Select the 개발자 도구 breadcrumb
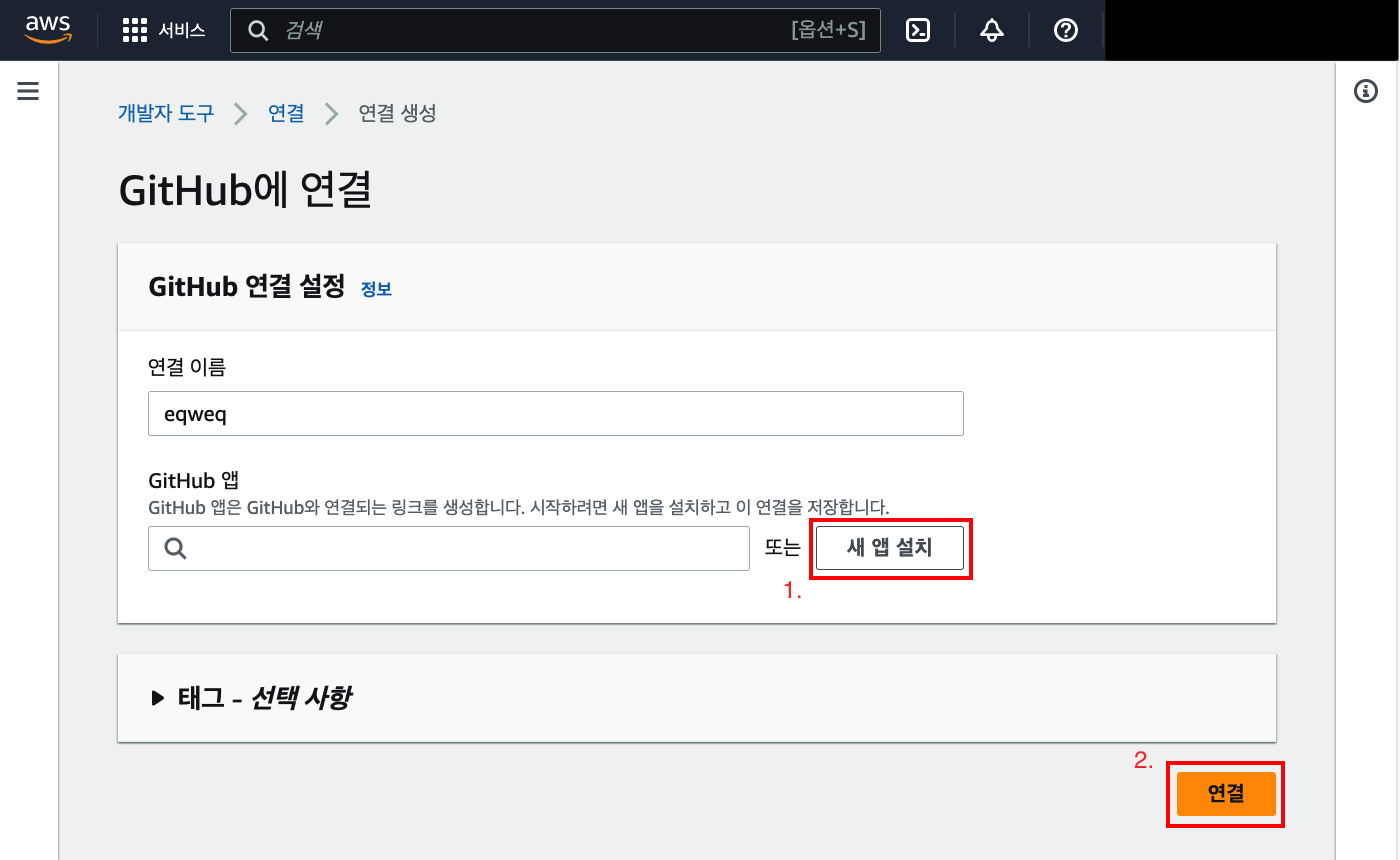The image size is (1400, 860). click(166, 113)
